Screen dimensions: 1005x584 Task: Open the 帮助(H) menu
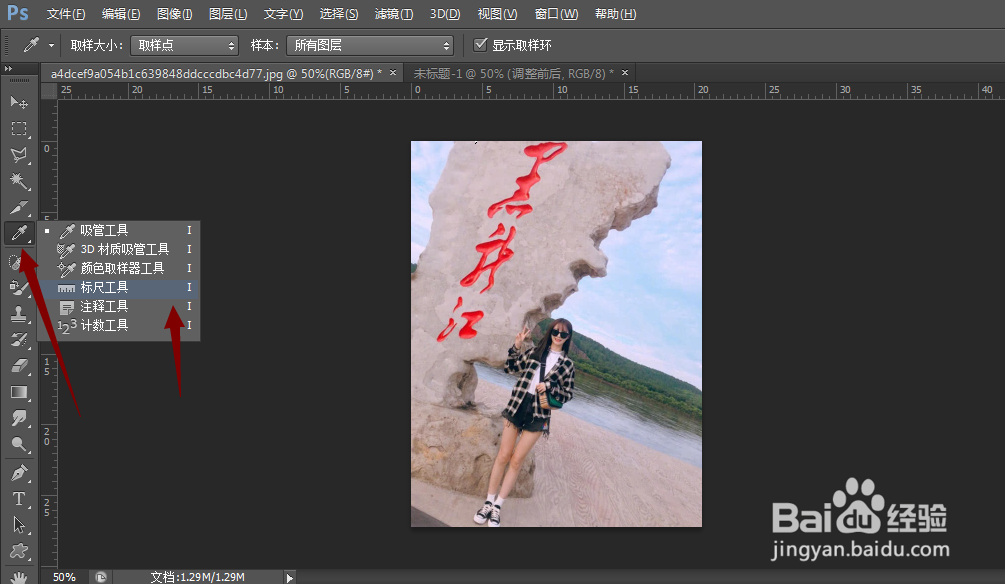tap(615, 13)
